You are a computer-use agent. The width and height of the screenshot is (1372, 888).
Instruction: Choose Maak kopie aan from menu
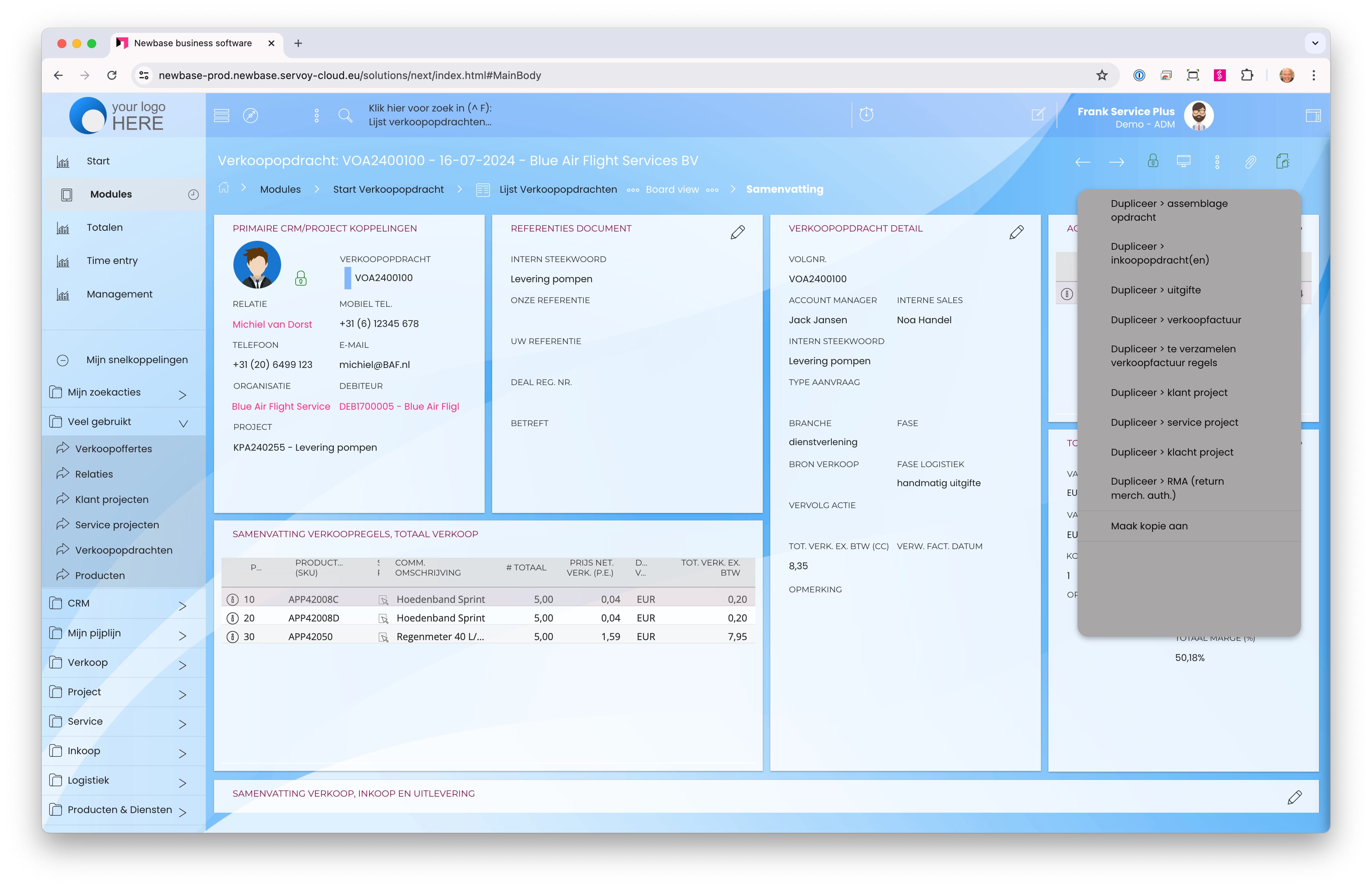[1149, 526]
